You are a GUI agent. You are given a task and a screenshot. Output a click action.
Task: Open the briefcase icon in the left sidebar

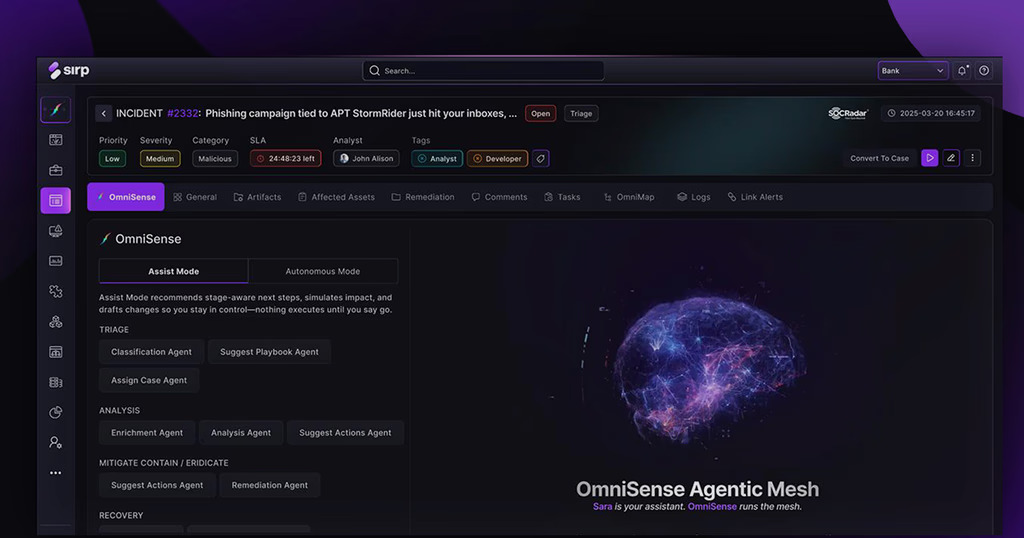click(56, 170)
